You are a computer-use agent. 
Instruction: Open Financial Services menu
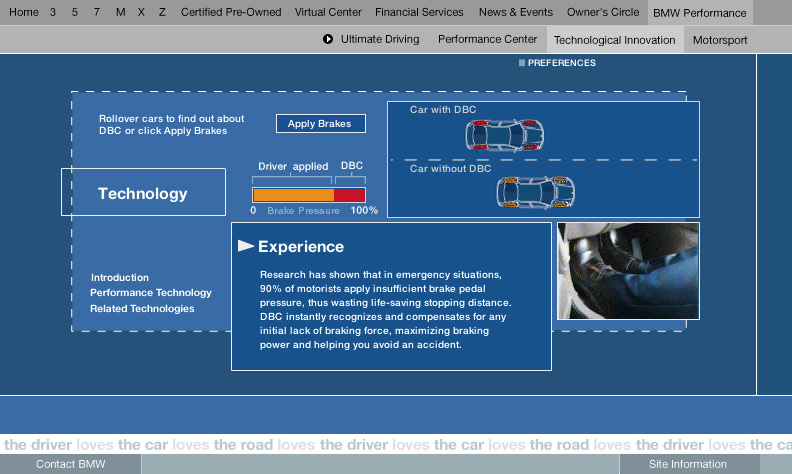[x=419, y=12]
